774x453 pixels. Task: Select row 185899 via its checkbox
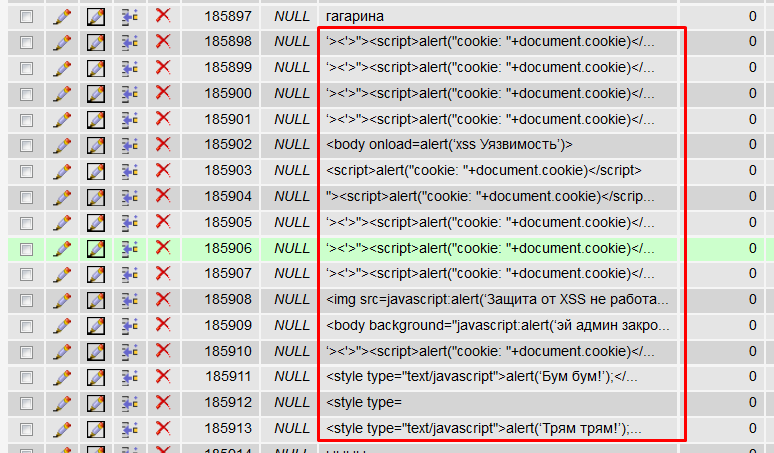coord(26,68)
